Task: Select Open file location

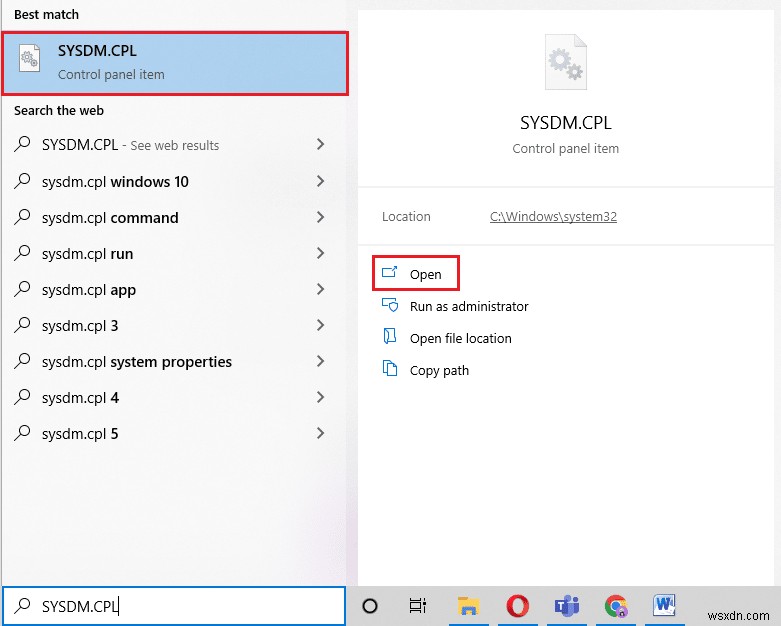Action: click(x=460, y=339)
